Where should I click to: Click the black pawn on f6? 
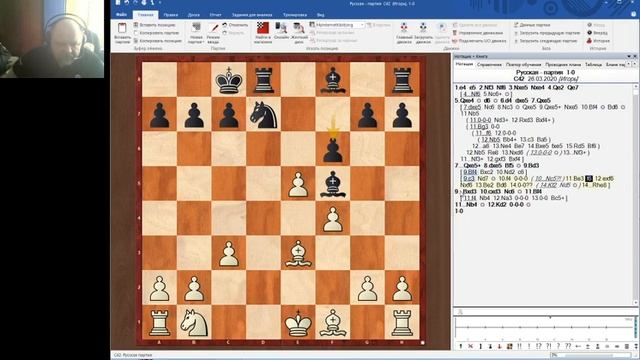(x=333, y=150)
